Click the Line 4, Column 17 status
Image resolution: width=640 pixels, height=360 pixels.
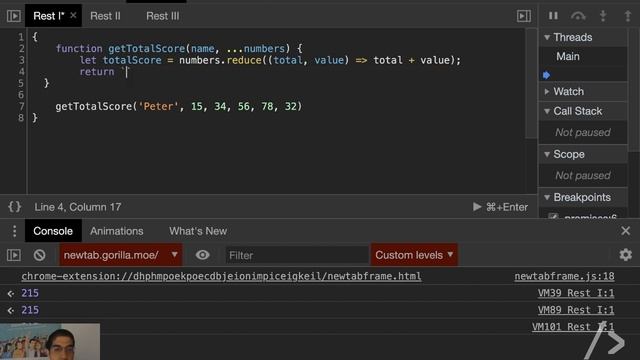point(78,207)
